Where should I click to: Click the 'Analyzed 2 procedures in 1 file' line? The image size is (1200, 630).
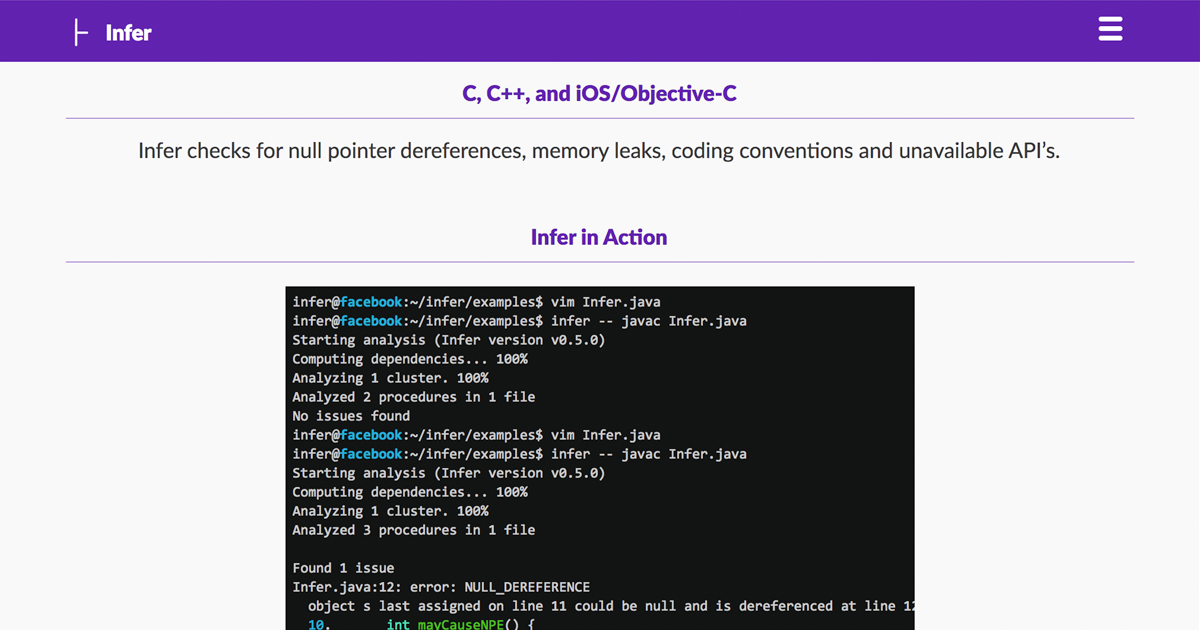413,397
